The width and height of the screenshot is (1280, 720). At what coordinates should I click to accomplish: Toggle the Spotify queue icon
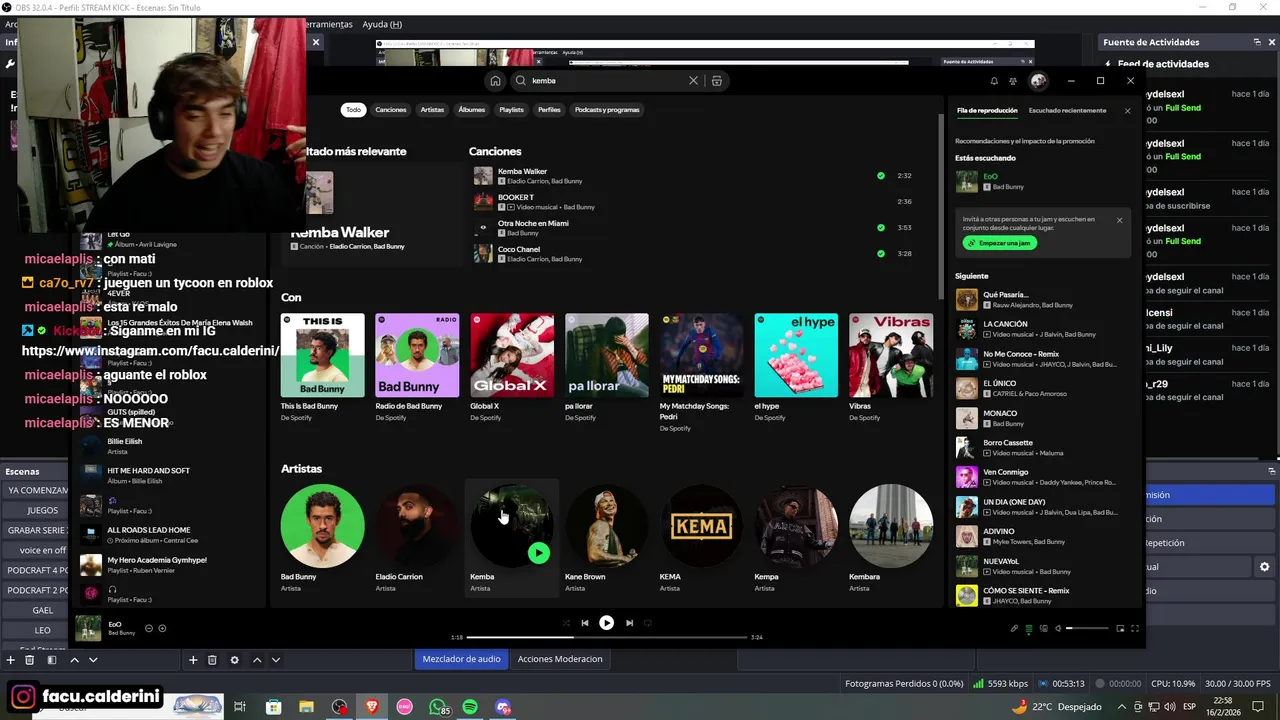[x=1029, y=629]
